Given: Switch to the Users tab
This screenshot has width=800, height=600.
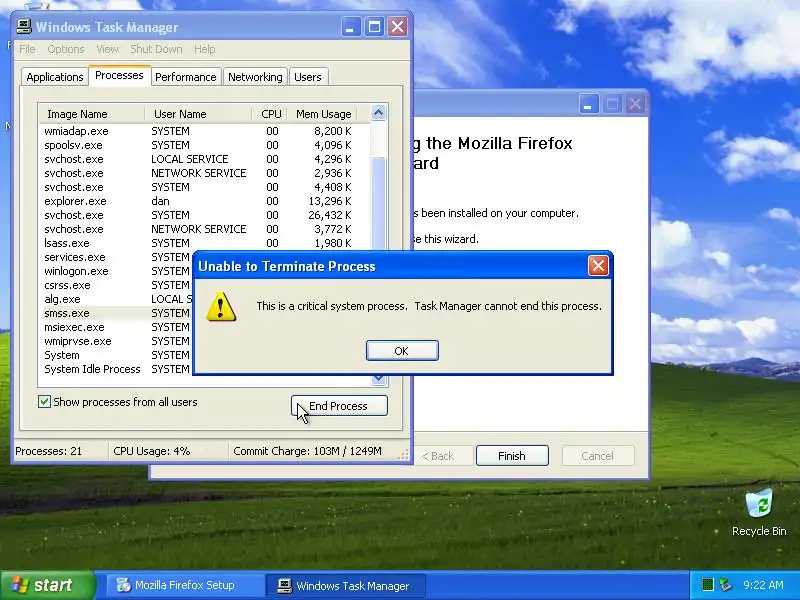Looking at the screenshot, I should 308,77.
